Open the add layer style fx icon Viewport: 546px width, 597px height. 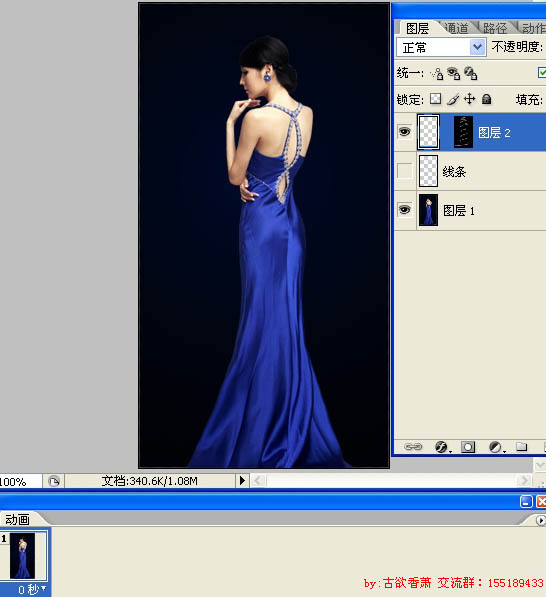(441, 447)
